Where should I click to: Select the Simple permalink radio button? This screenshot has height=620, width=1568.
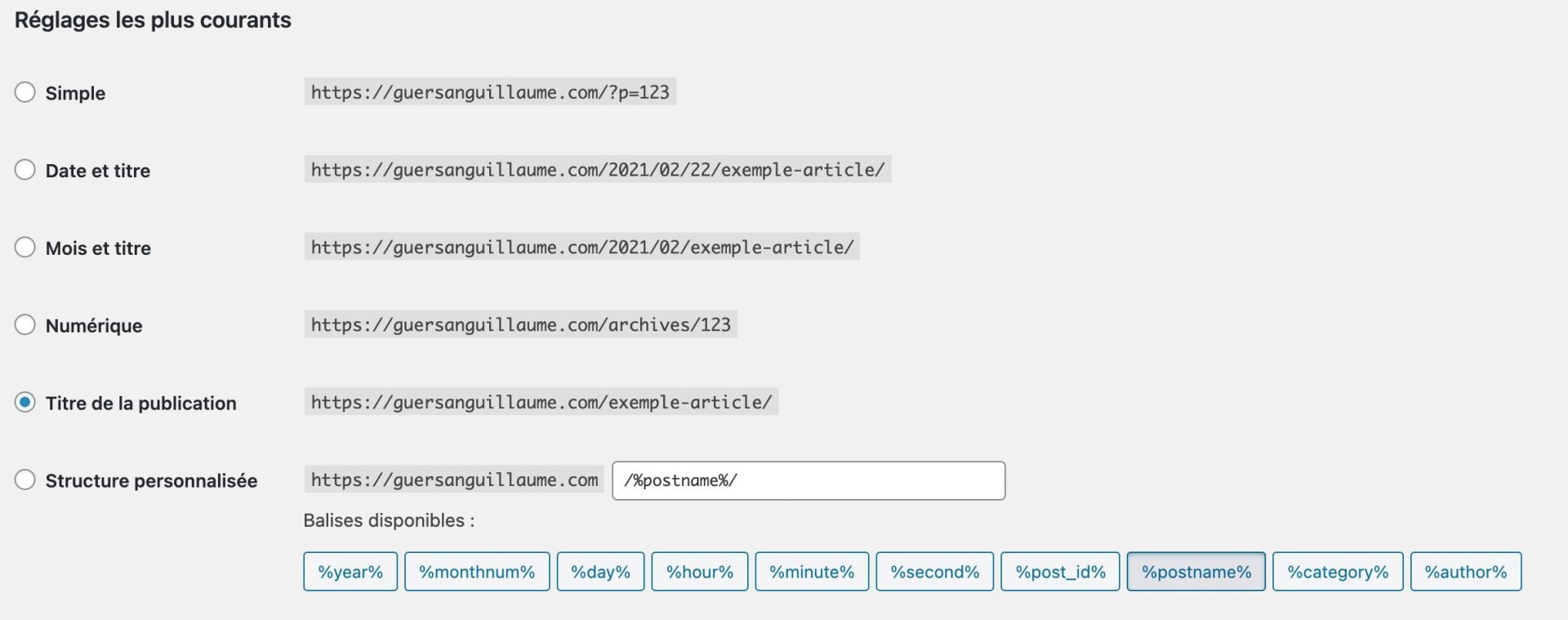point(25,92)
